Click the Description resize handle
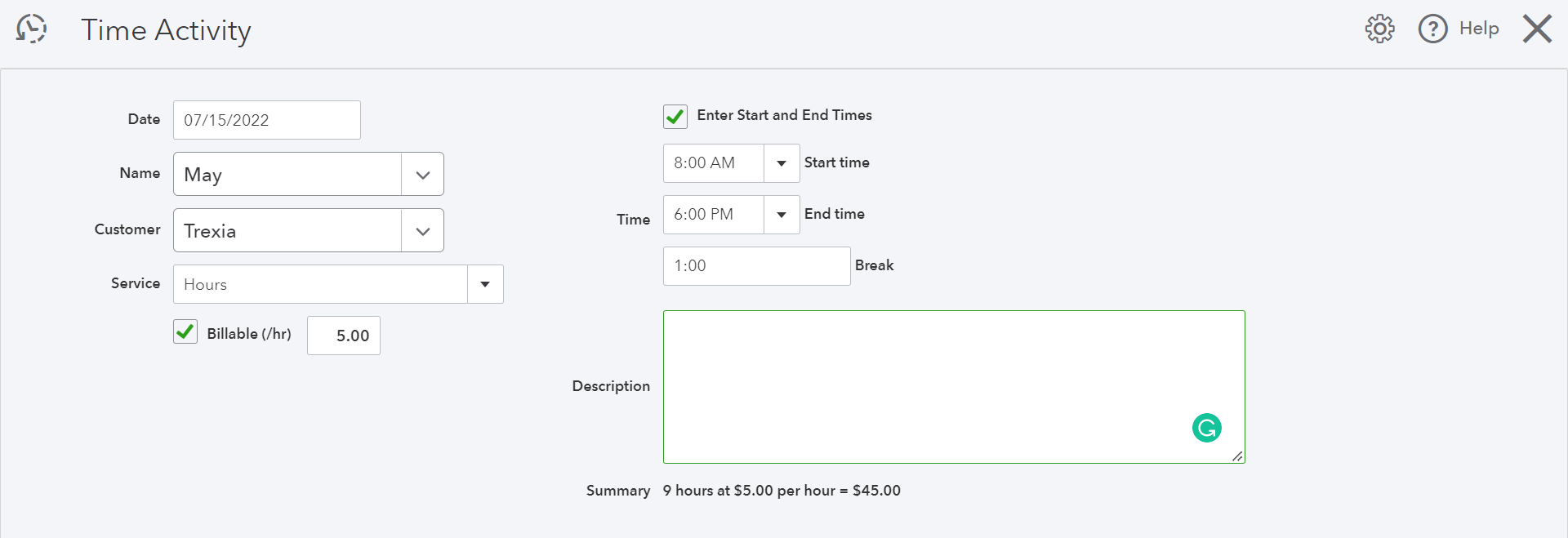The width and height of the screenshot is (1568, 538). 1238,457
